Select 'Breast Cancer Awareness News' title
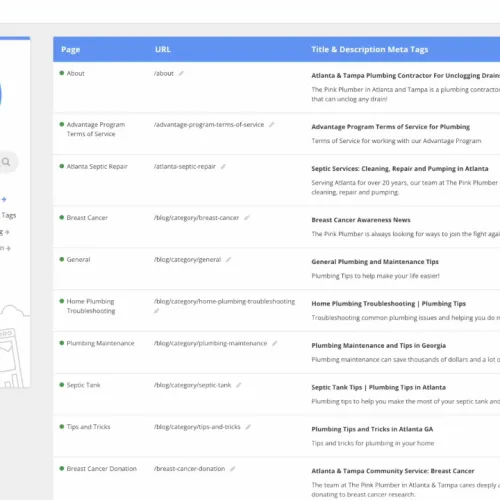Viewport: 500px width, 500px height. pyautogui.click(x=361, y=220)
